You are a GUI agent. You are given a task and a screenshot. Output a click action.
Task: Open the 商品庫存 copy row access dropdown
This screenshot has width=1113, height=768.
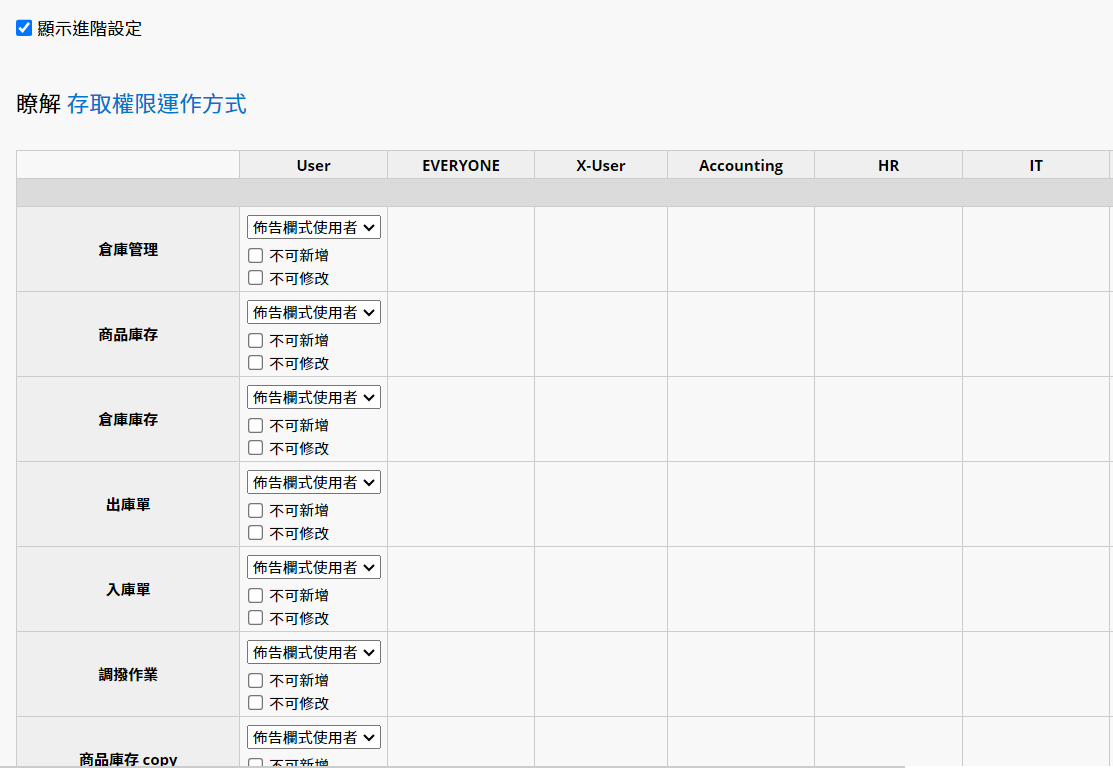314,737
